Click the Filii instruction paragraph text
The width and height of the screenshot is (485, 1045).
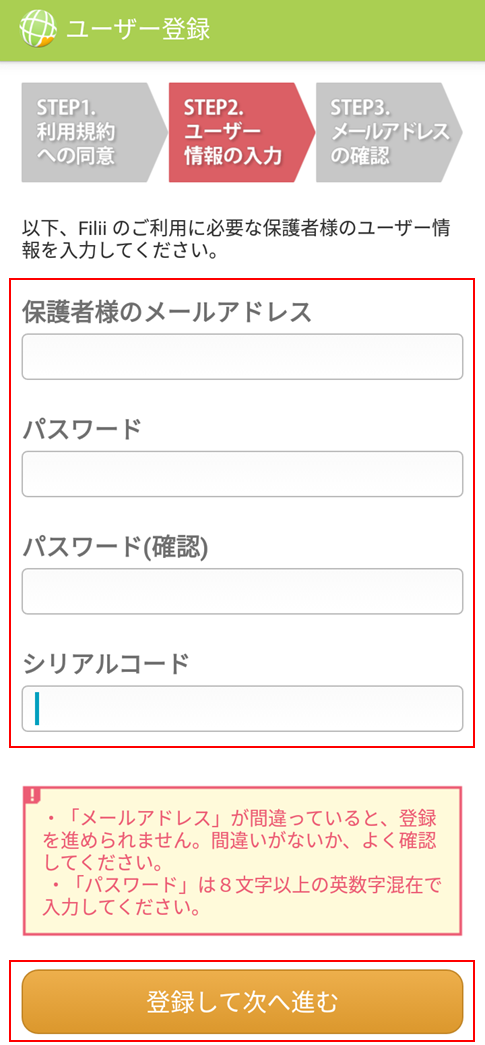pos(237,241)
